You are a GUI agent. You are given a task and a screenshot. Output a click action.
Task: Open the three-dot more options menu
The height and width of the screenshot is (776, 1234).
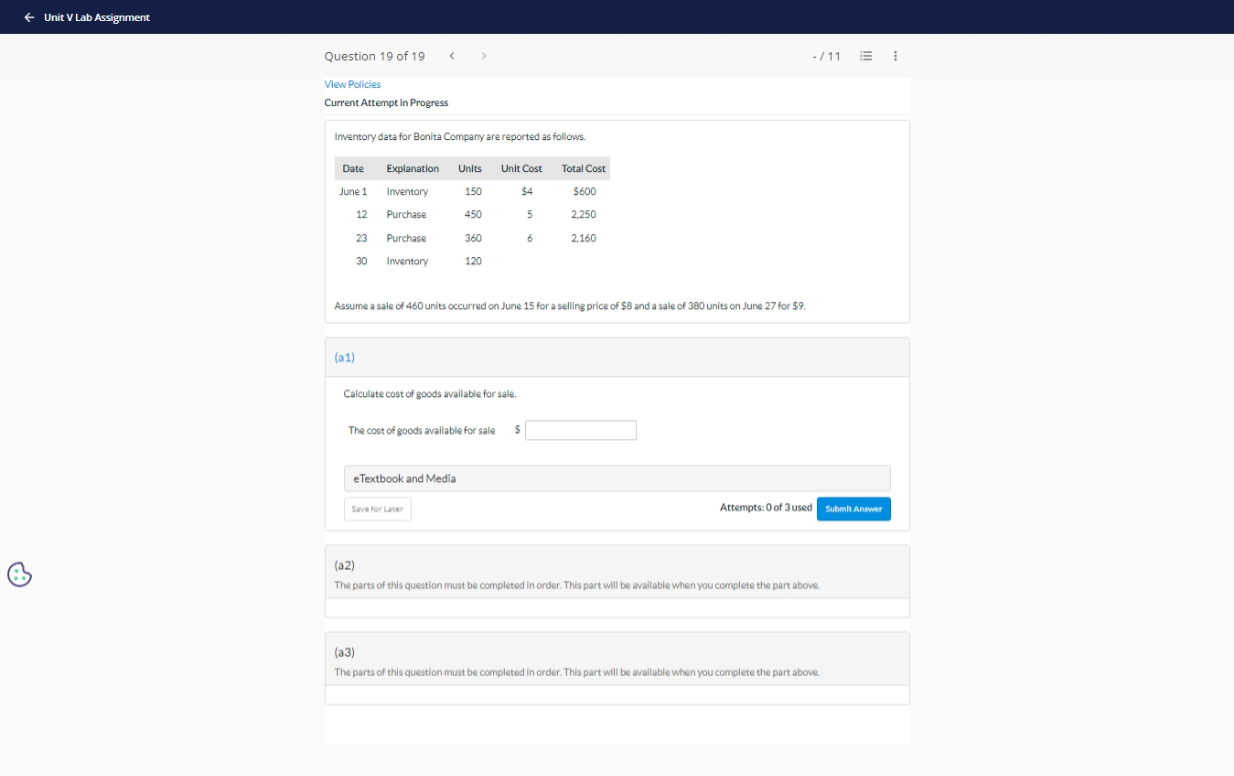tap(895, 56)
